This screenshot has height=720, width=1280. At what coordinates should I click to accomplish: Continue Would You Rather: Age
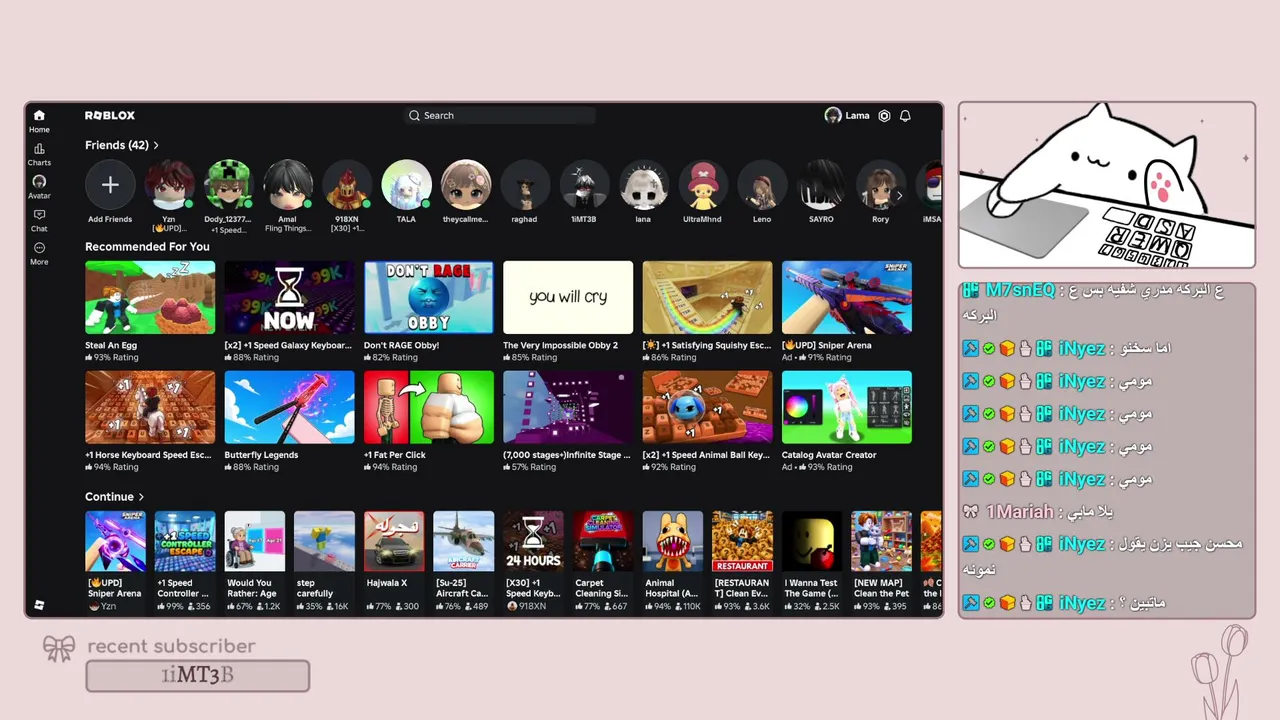tap(254, 541)
